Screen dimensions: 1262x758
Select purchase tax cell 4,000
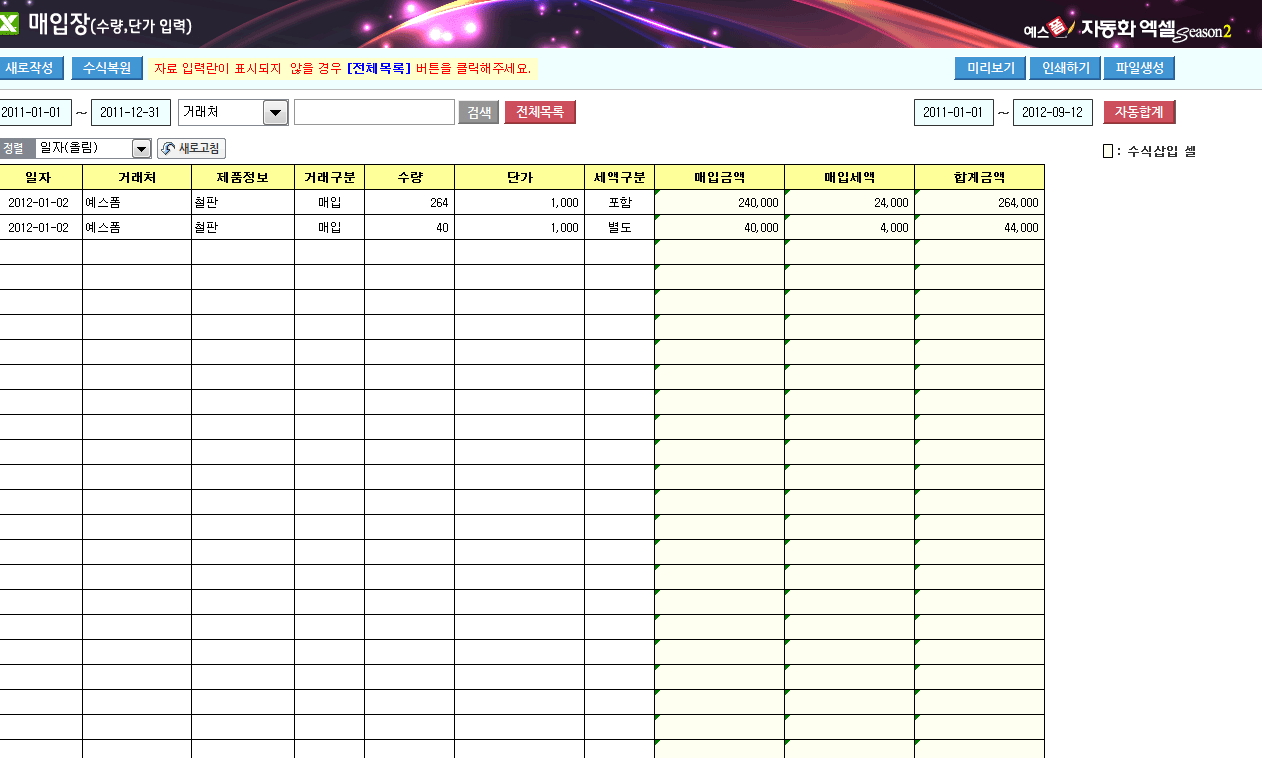(849, 227)
